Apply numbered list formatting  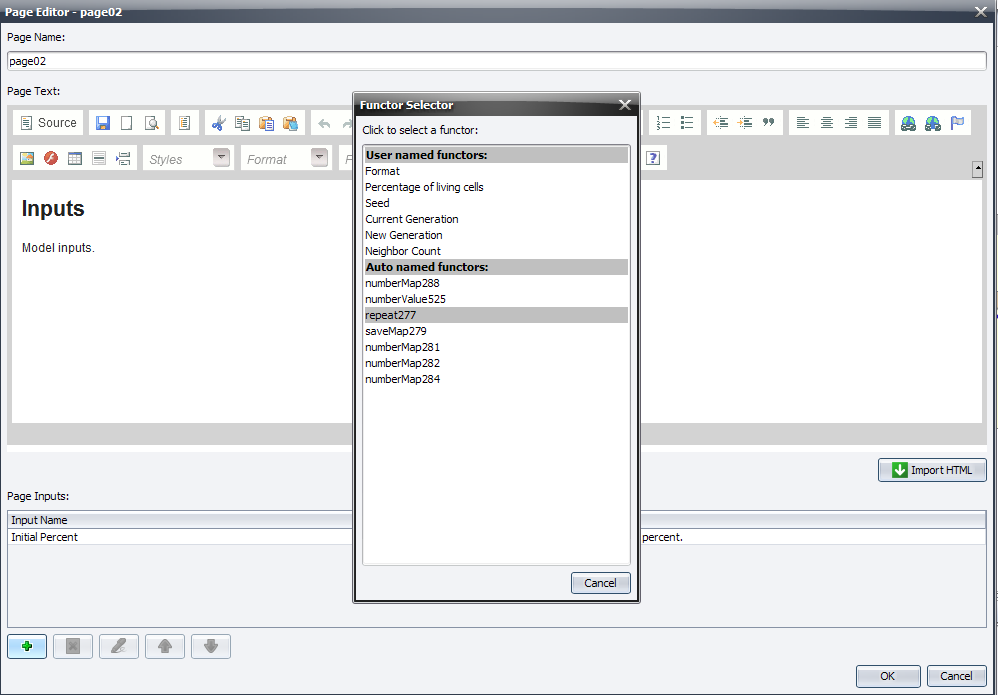pos(663,122)
